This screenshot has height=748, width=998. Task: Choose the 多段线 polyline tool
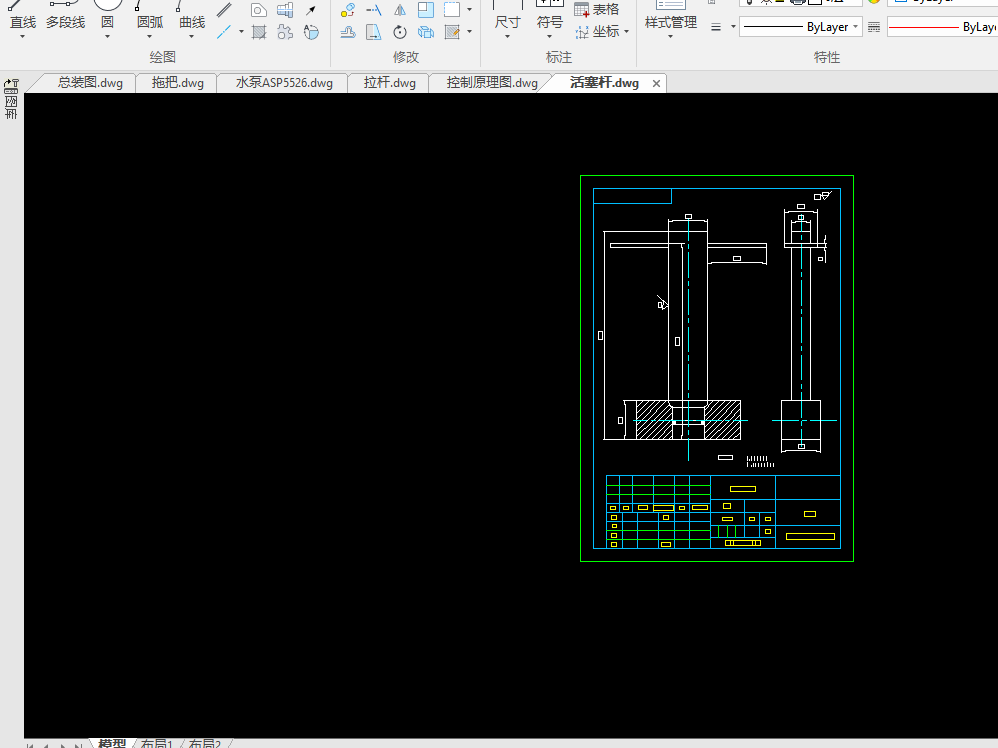click(x=65, y=21)
